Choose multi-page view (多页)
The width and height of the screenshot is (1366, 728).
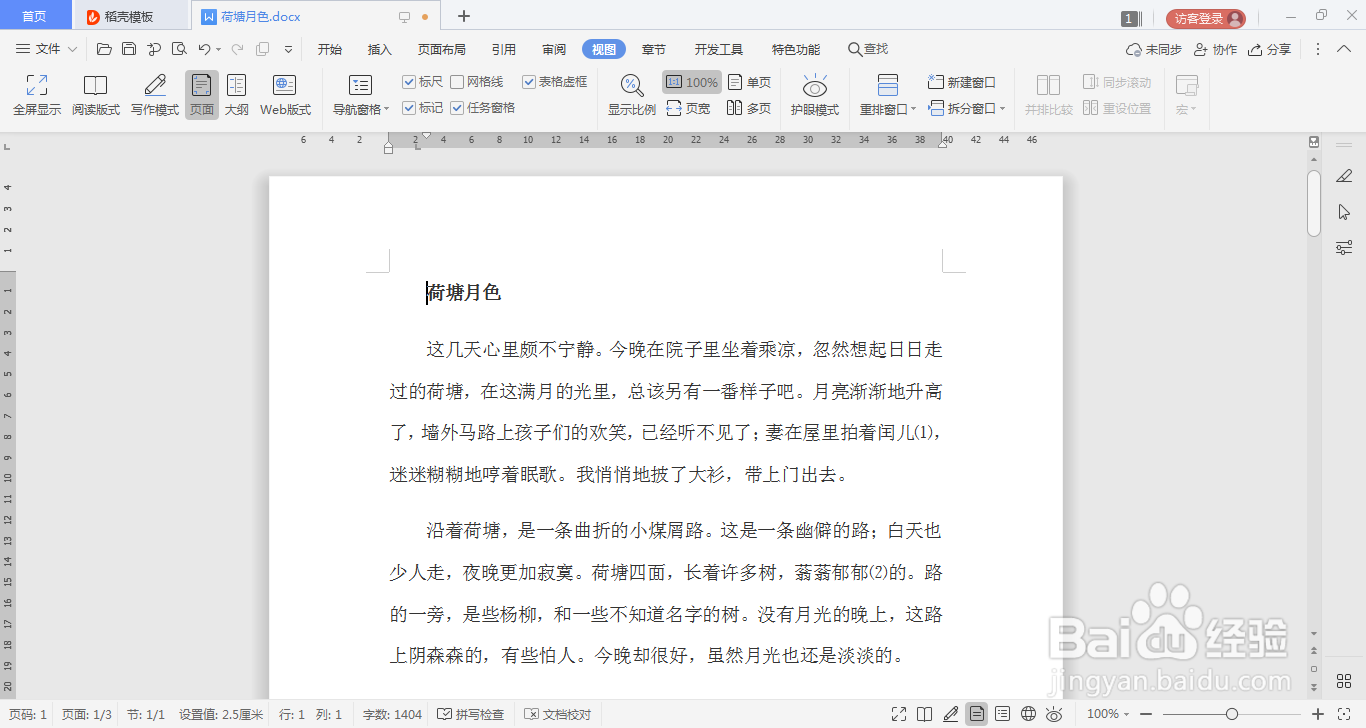coord(750,108)
